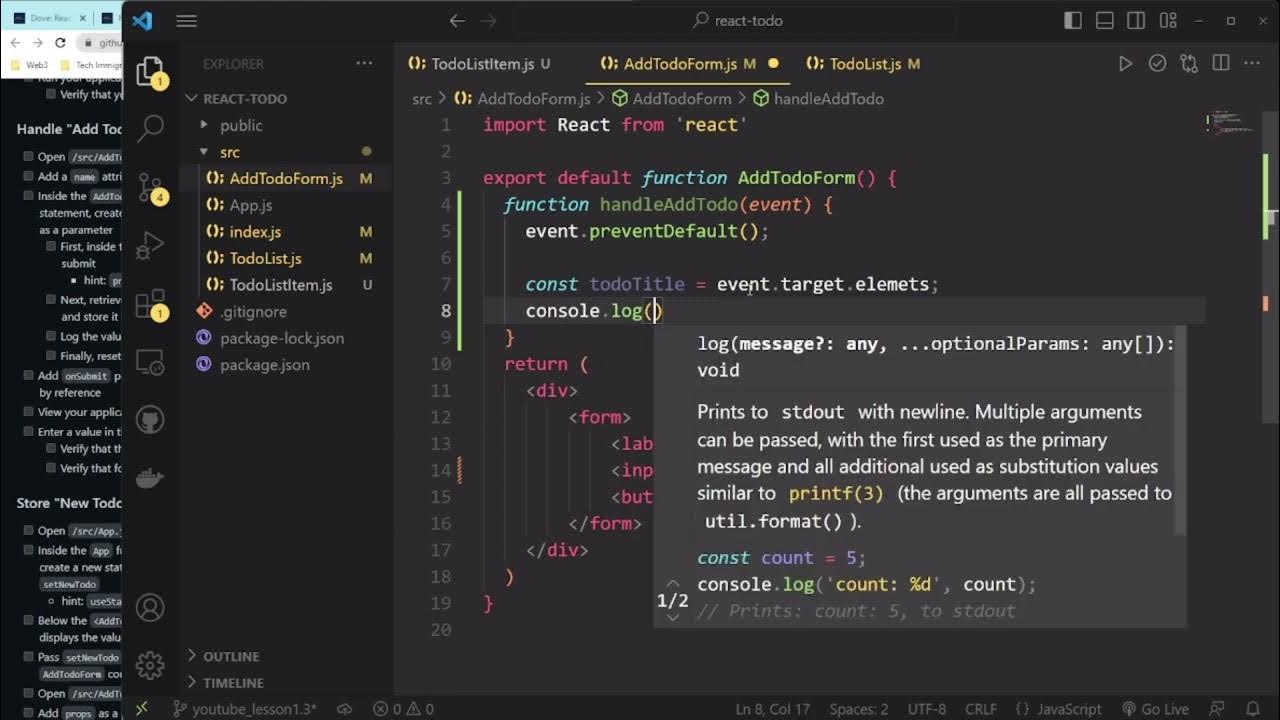Open Problems via errors and warnings count
1280x720 pixels.
coord(403,709)
